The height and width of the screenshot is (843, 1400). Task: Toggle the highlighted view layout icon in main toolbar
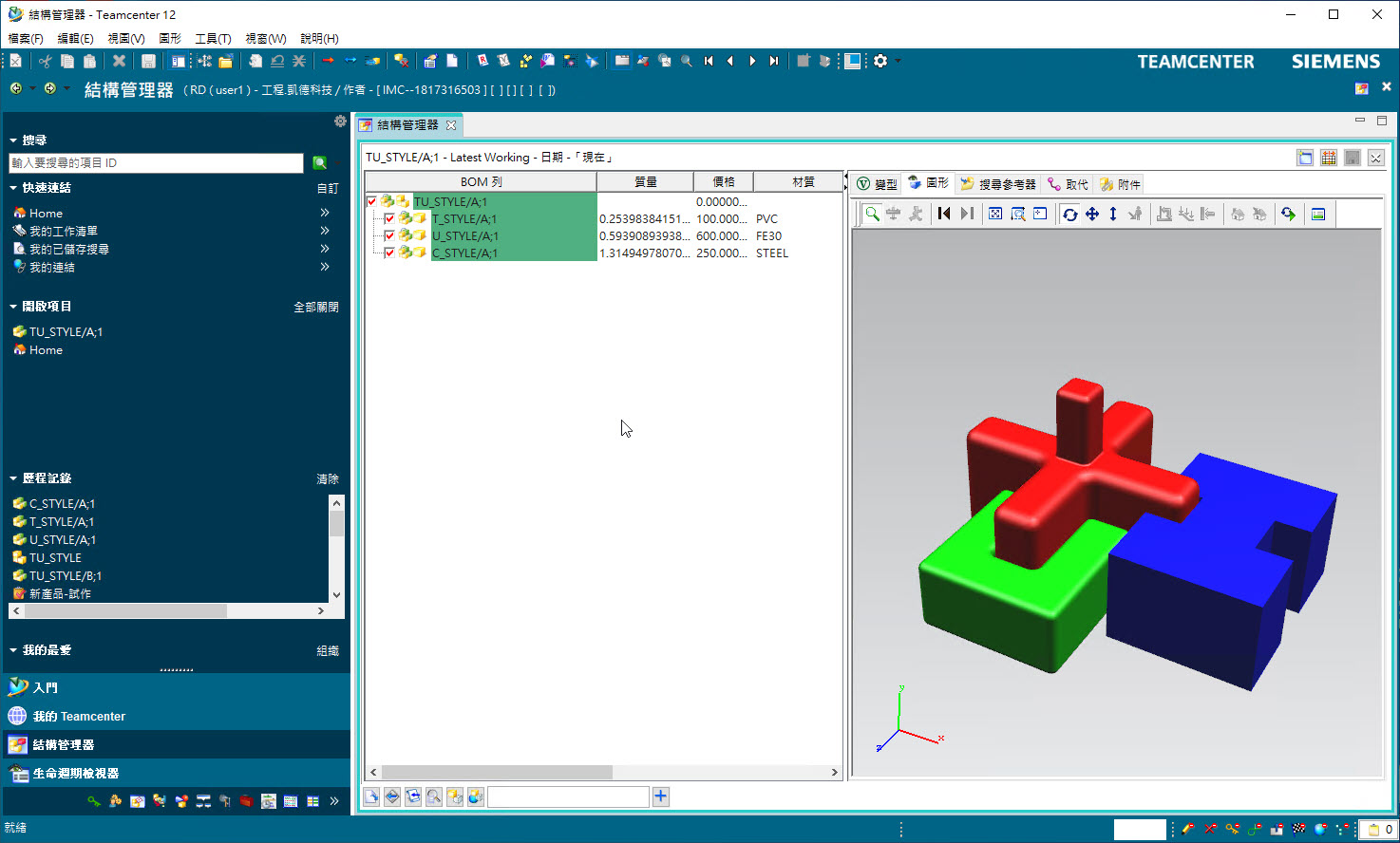(178, 61)
